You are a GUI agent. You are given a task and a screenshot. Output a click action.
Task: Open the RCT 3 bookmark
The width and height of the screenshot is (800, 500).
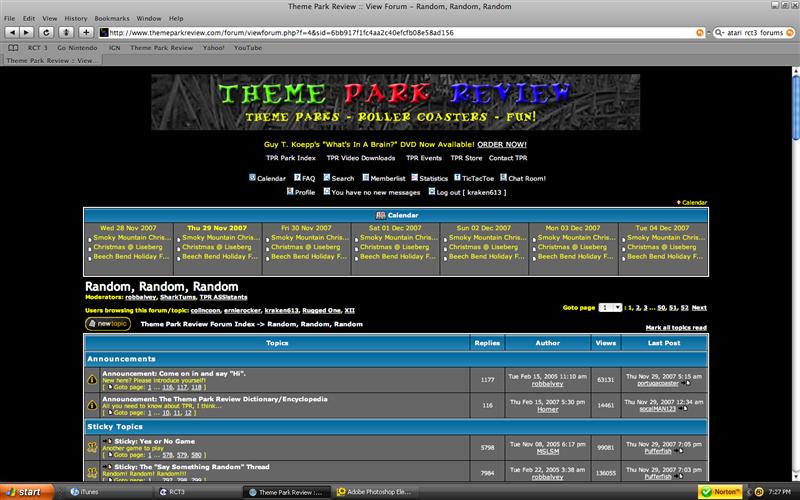click(37, 47)
